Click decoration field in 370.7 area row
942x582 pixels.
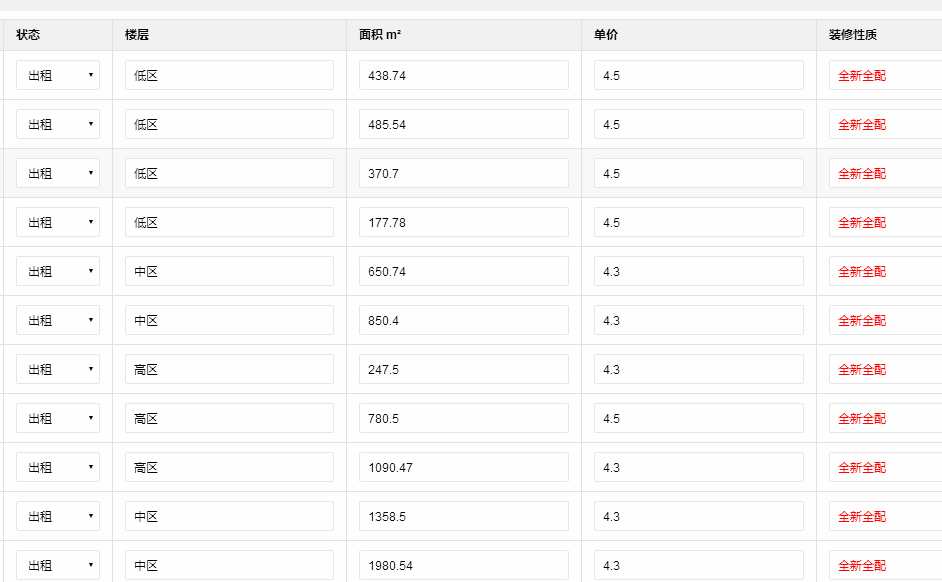point(885,173)
